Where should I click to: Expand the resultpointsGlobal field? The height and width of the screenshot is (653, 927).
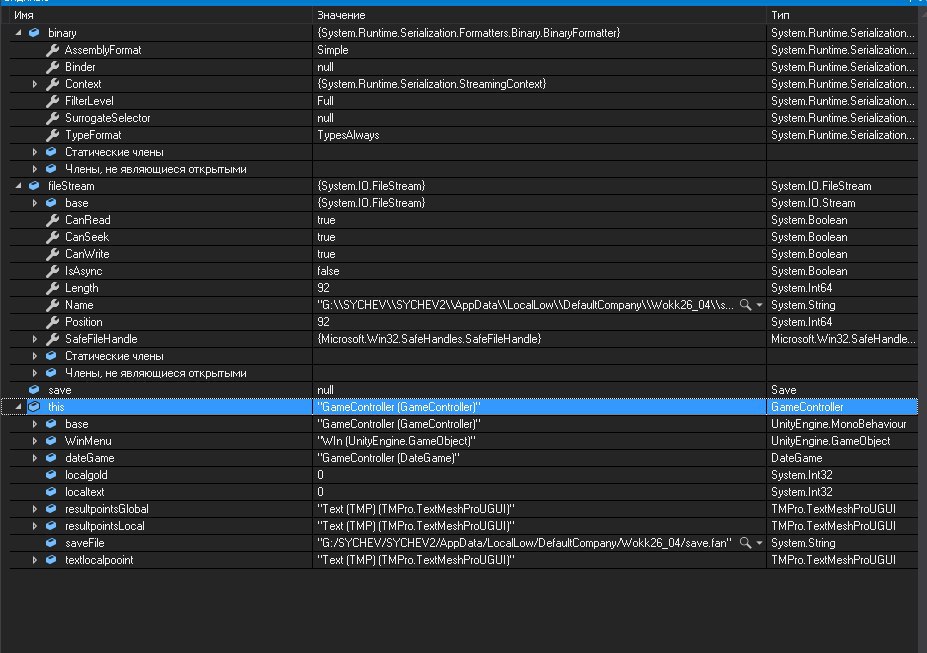[35, 509]
